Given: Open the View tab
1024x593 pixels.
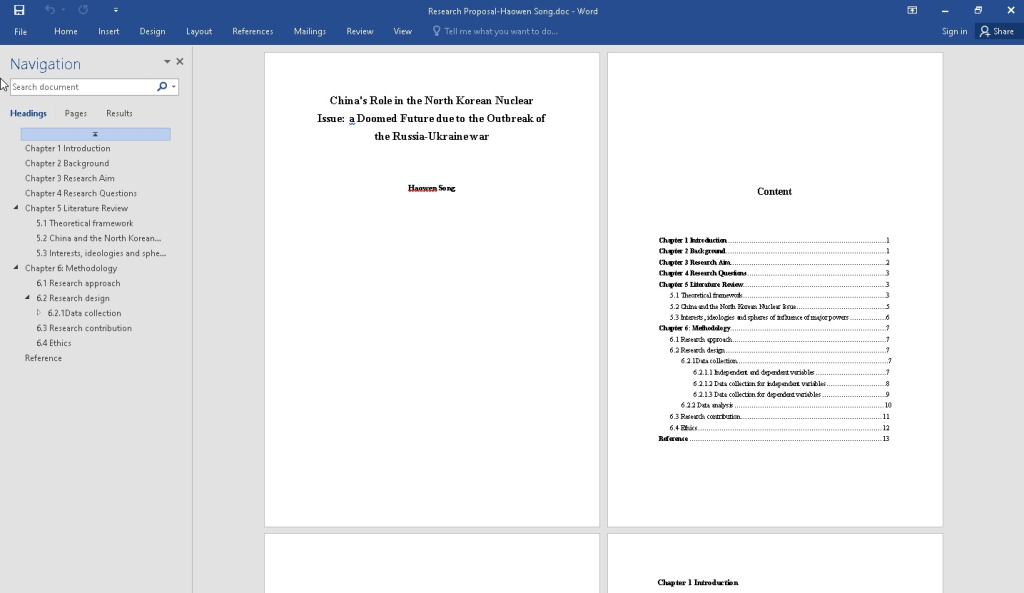Looking at the screenshot, I should [x=402, y=31].
